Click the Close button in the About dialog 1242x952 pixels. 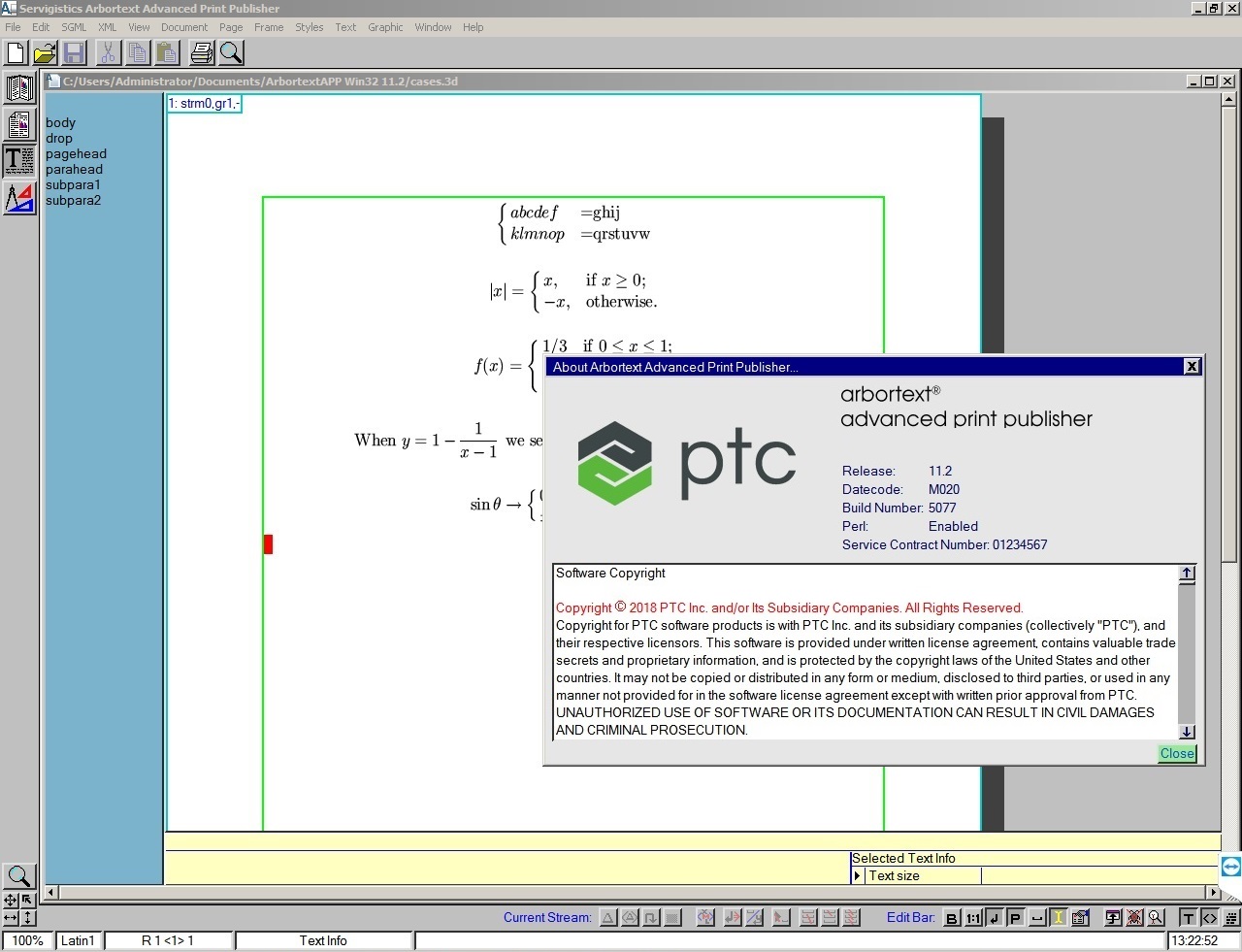click(x=1177, y=754)
